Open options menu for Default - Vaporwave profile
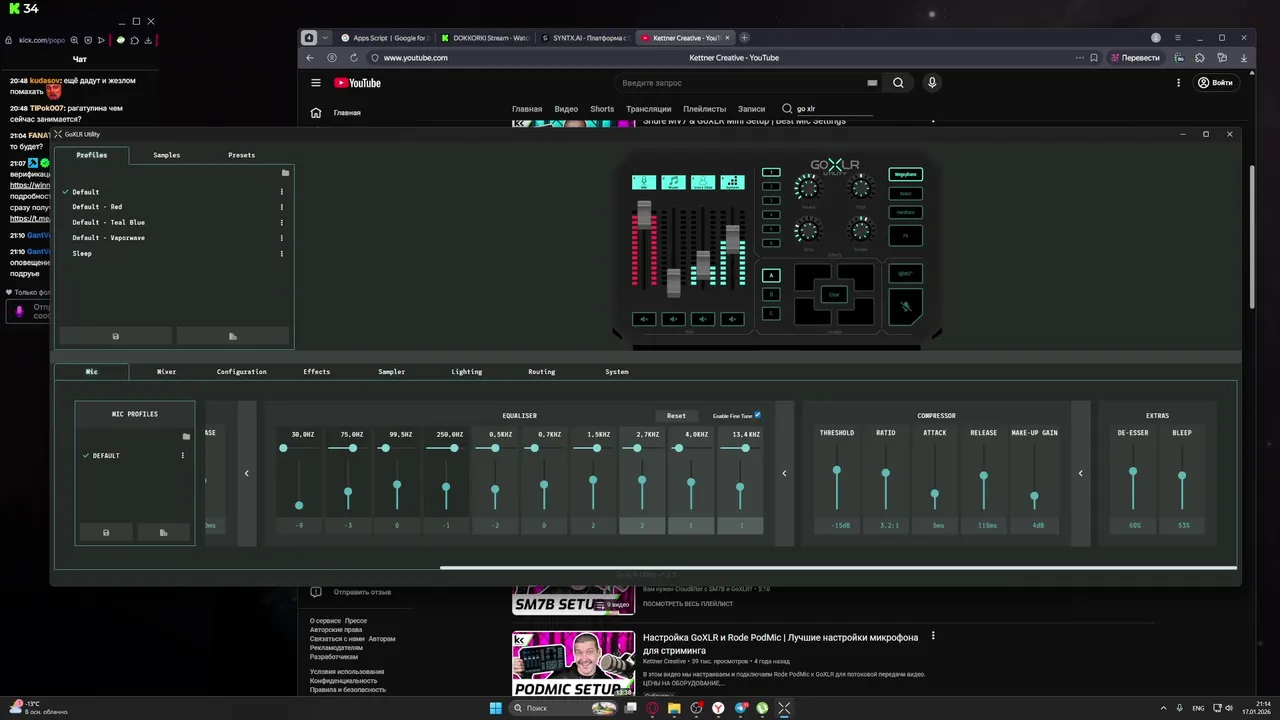Viewport: 1280px width, 720px height. coord(281,238)
